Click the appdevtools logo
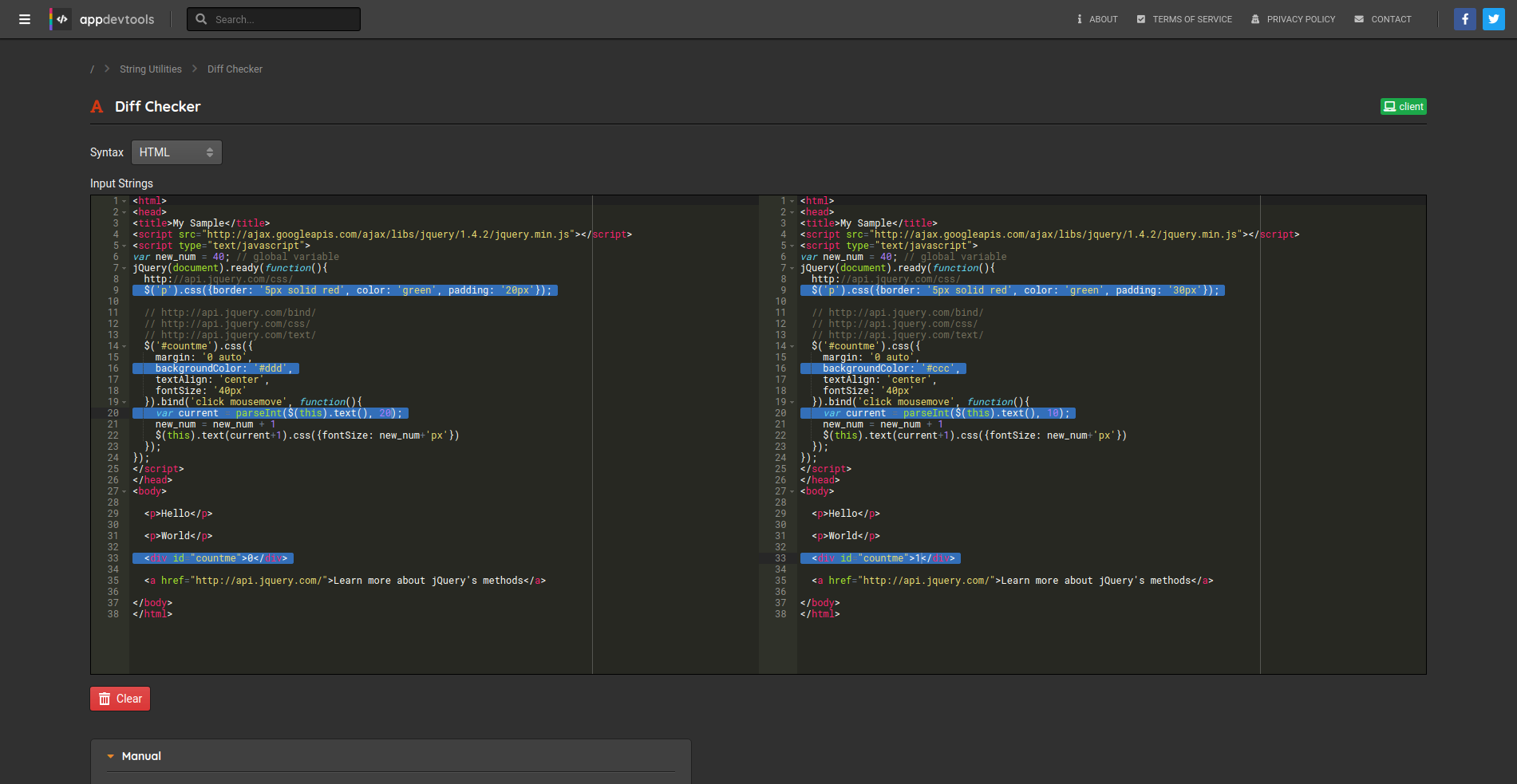Viewport: 1517px width, 784px height. coord(103,19)
